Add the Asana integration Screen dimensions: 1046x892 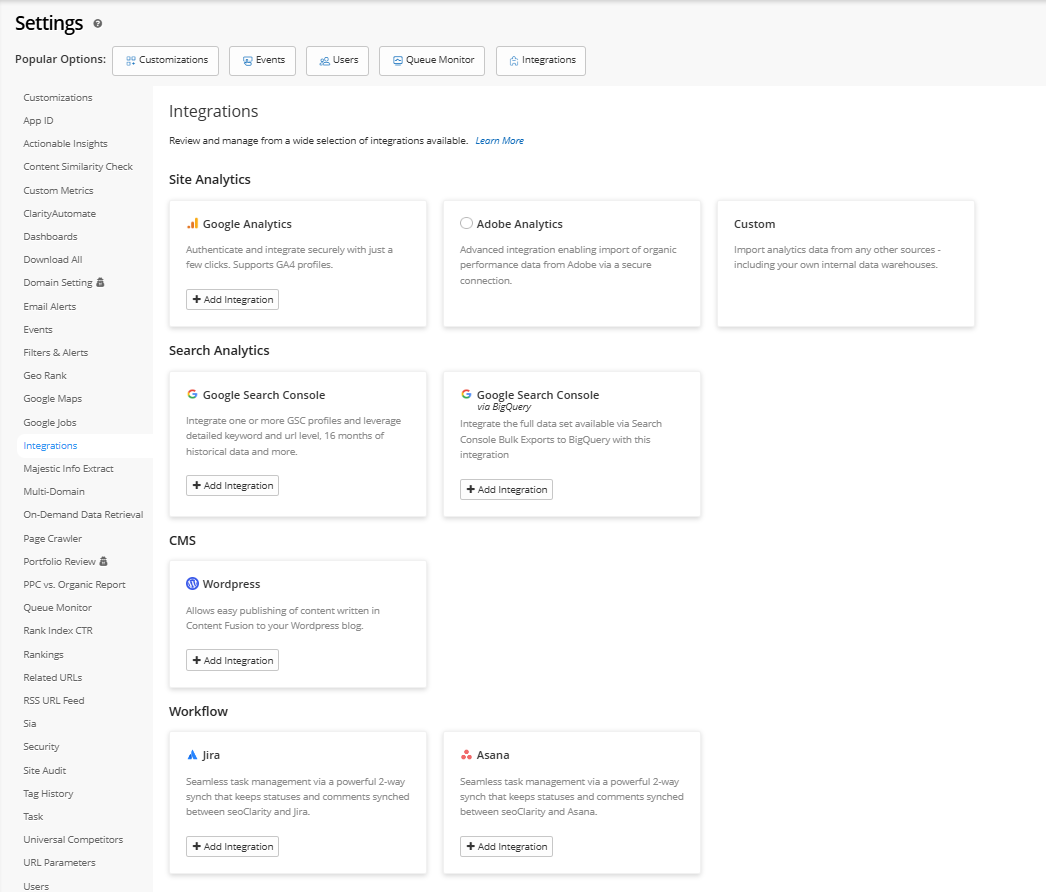click(x=506, y=847)
